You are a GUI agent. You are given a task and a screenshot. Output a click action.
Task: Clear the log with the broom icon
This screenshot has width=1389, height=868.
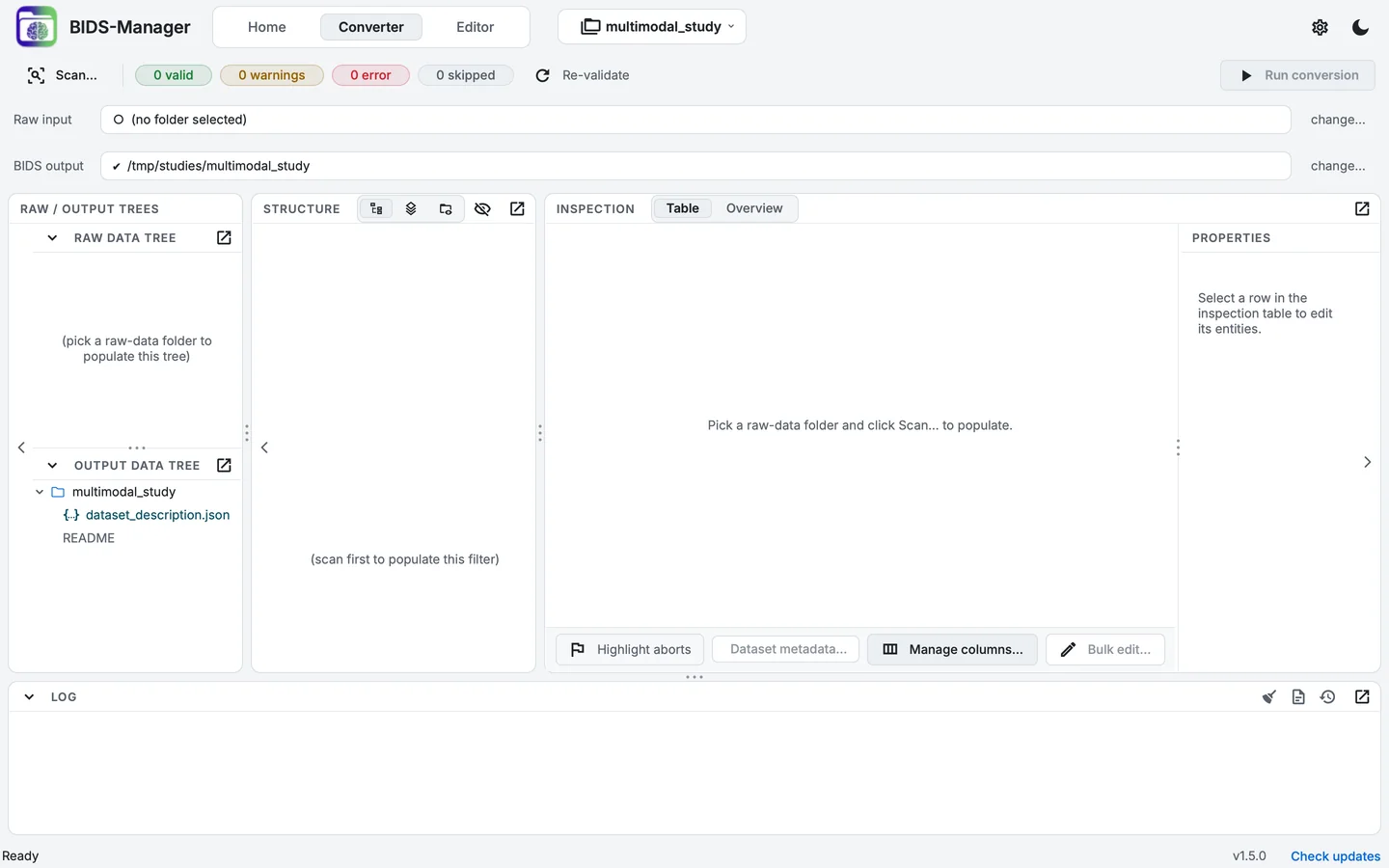click(1269, 696)
